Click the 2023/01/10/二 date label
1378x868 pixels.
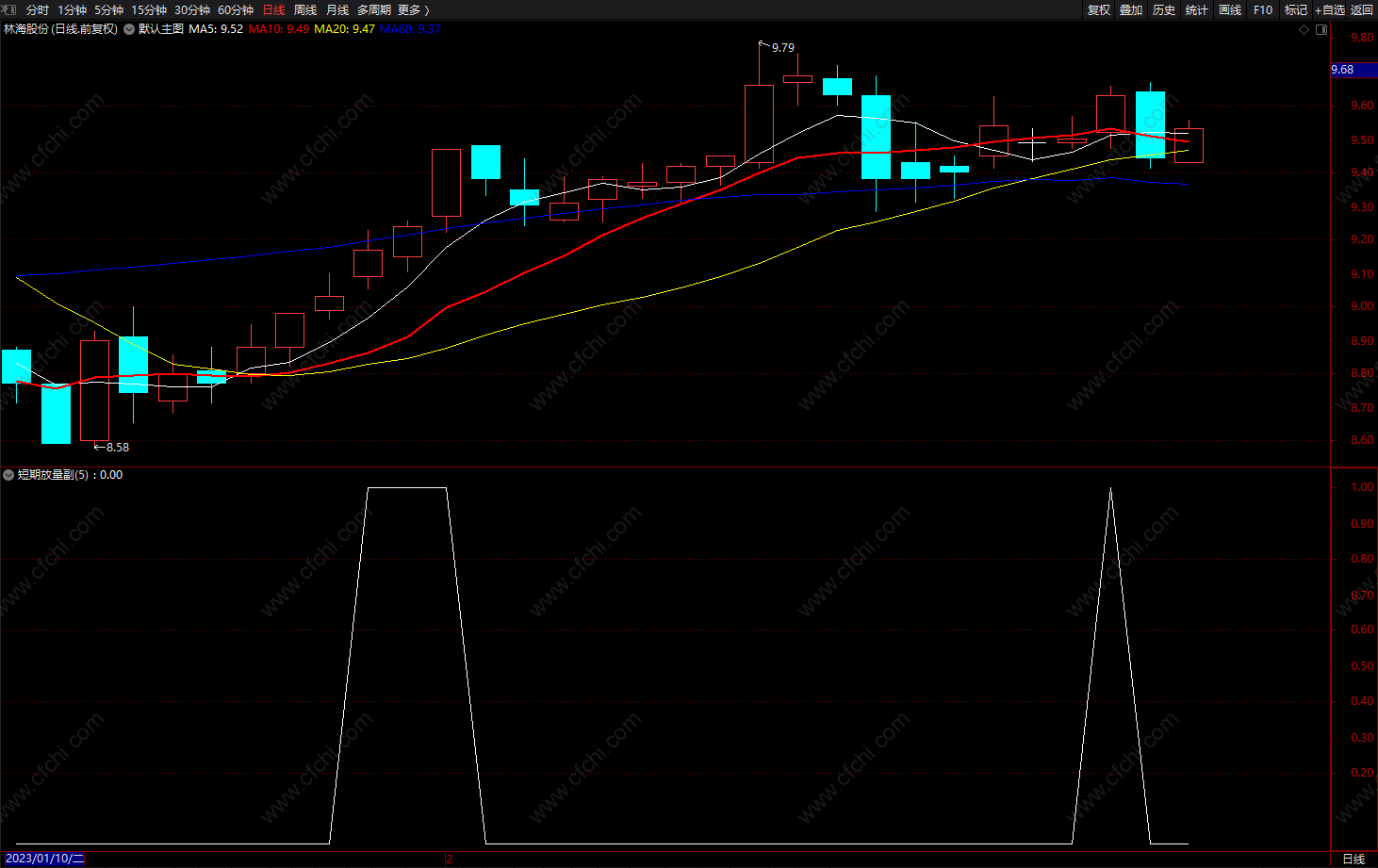[x=44, y=859]
